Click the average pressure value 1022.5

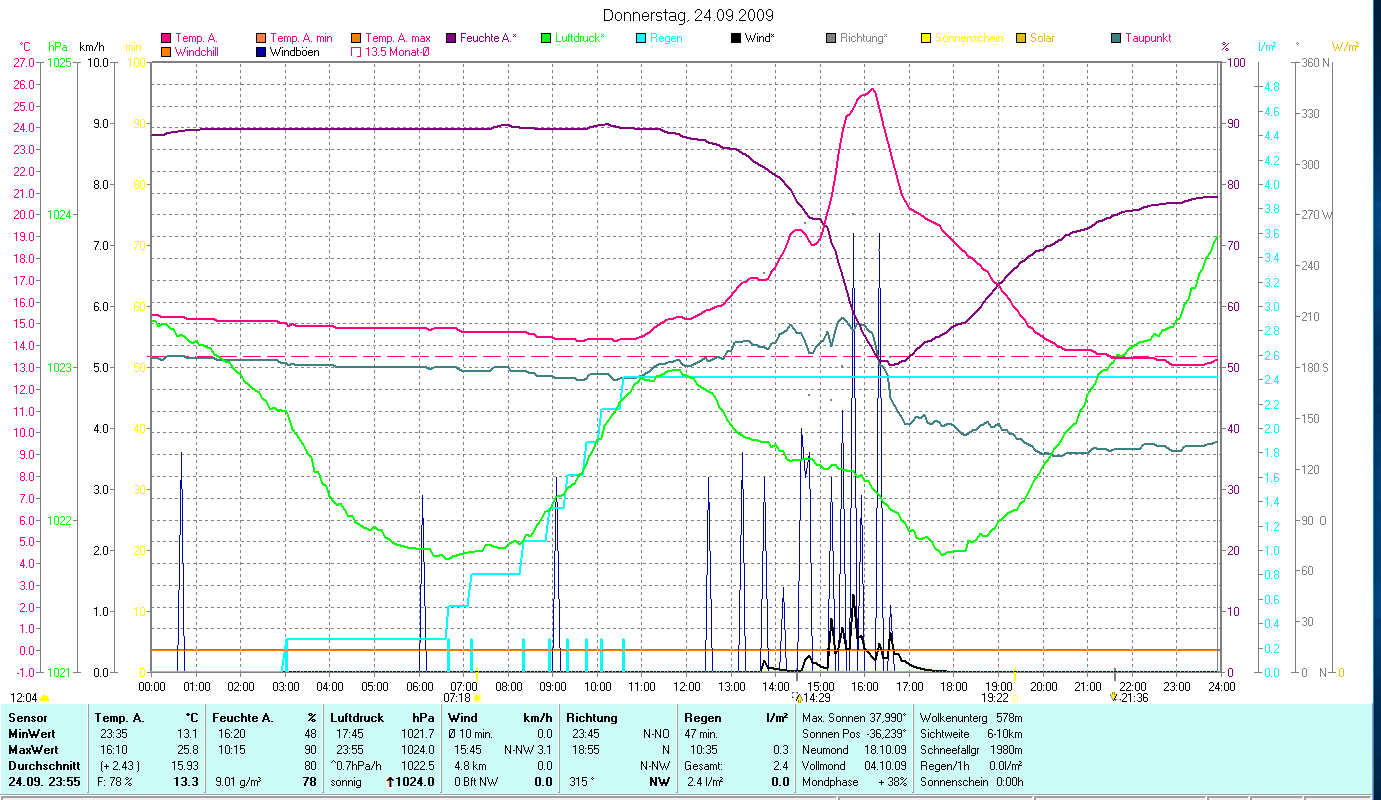tap(416, 766)
